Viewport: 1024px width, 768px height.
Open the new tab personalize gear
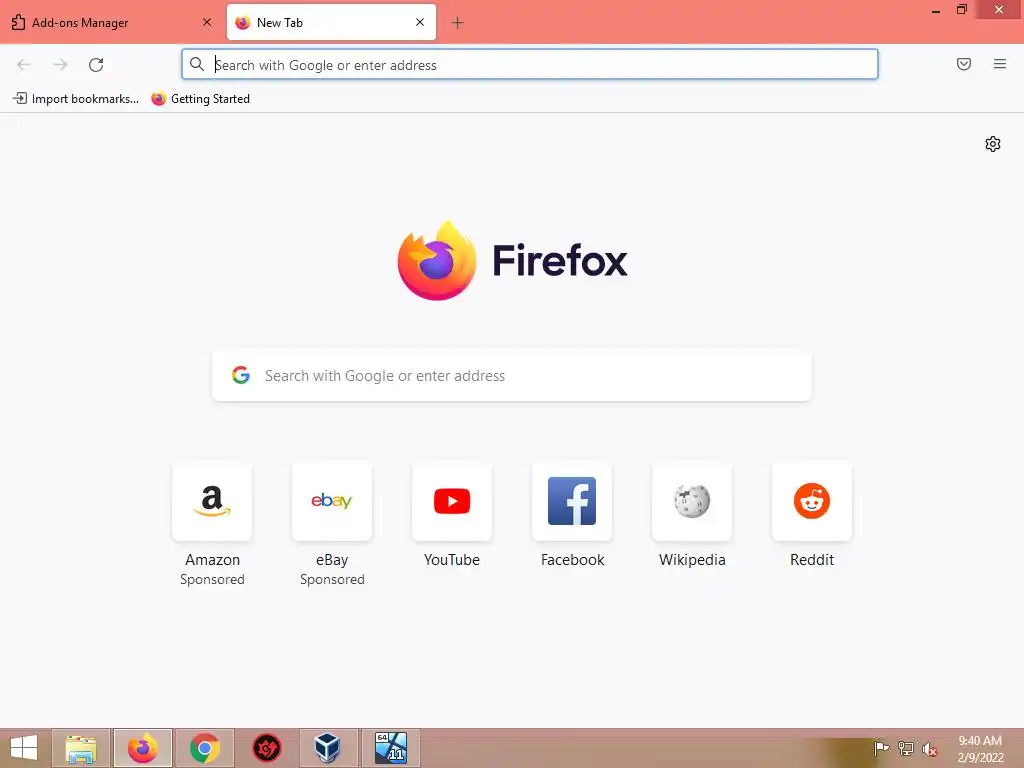(993, 144)
